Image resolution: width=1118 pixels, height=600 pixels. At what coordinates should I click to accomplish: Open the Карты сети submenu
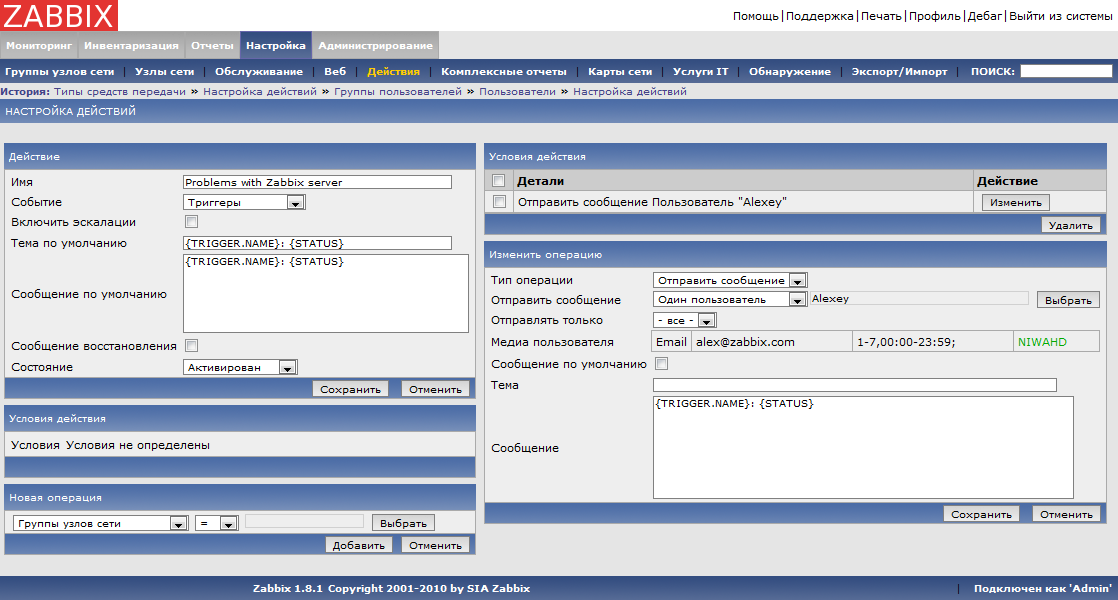tap(620, 71)
